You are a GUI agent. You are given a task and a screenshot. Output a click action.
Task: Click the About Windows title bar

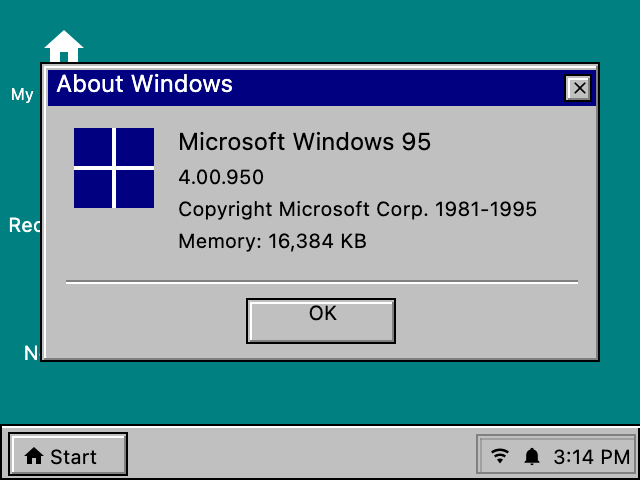(322, 88)
